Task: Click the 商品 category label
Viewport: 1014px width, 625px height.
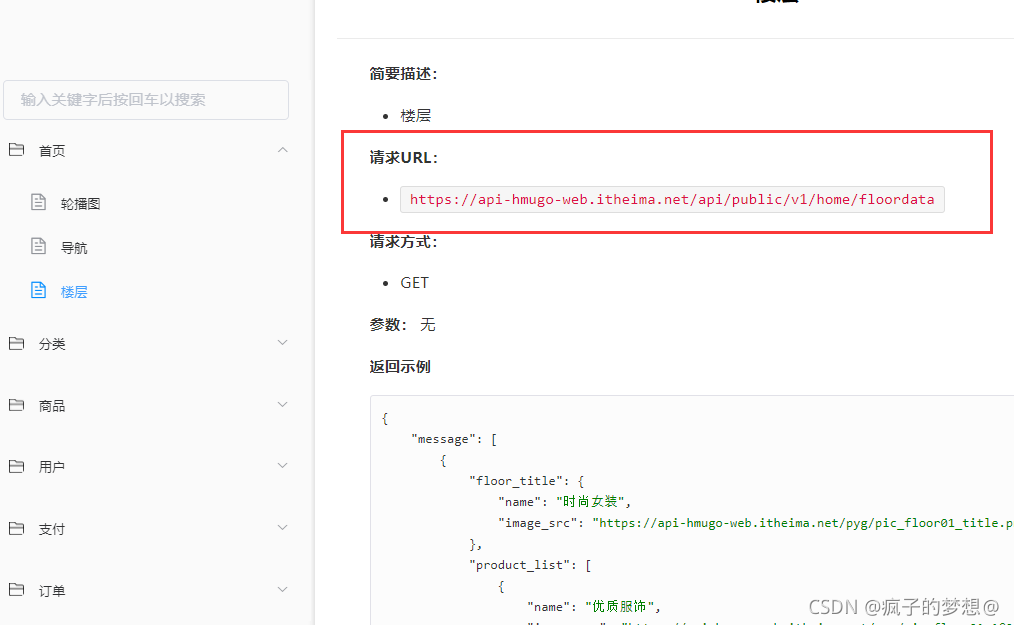Action: pyautogui.click(x=52, y=406)
